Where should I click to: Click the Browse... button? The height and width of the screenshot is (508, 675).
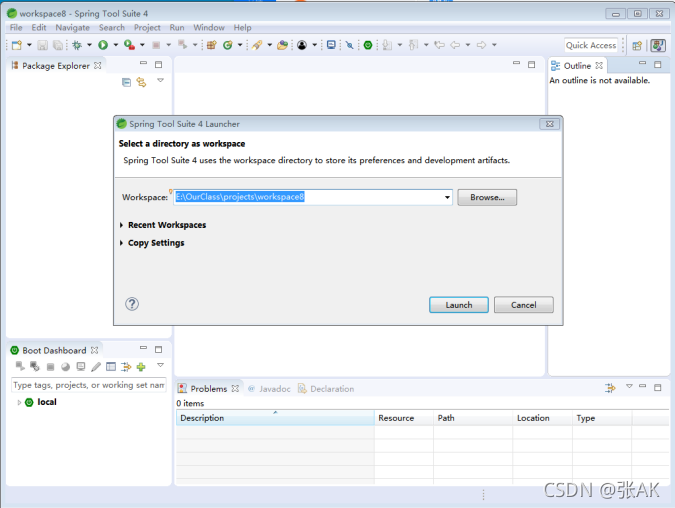pyautogui.click(x=487, y=197)
